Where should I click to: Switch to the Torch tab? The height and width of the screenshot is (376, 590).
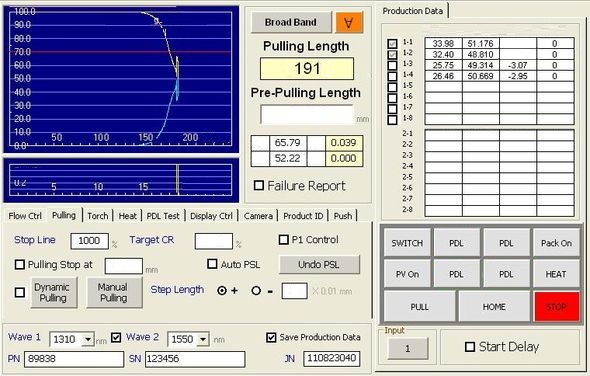point(97,216)
